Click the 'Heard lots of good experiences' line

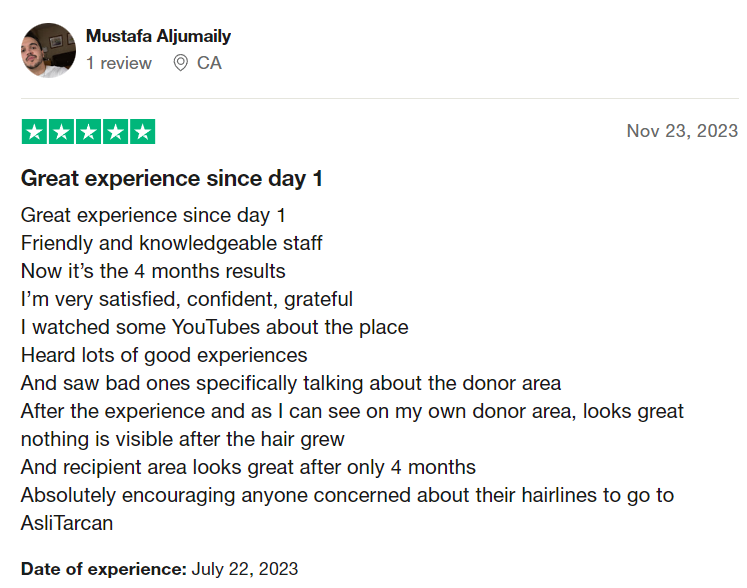[164, 355]
